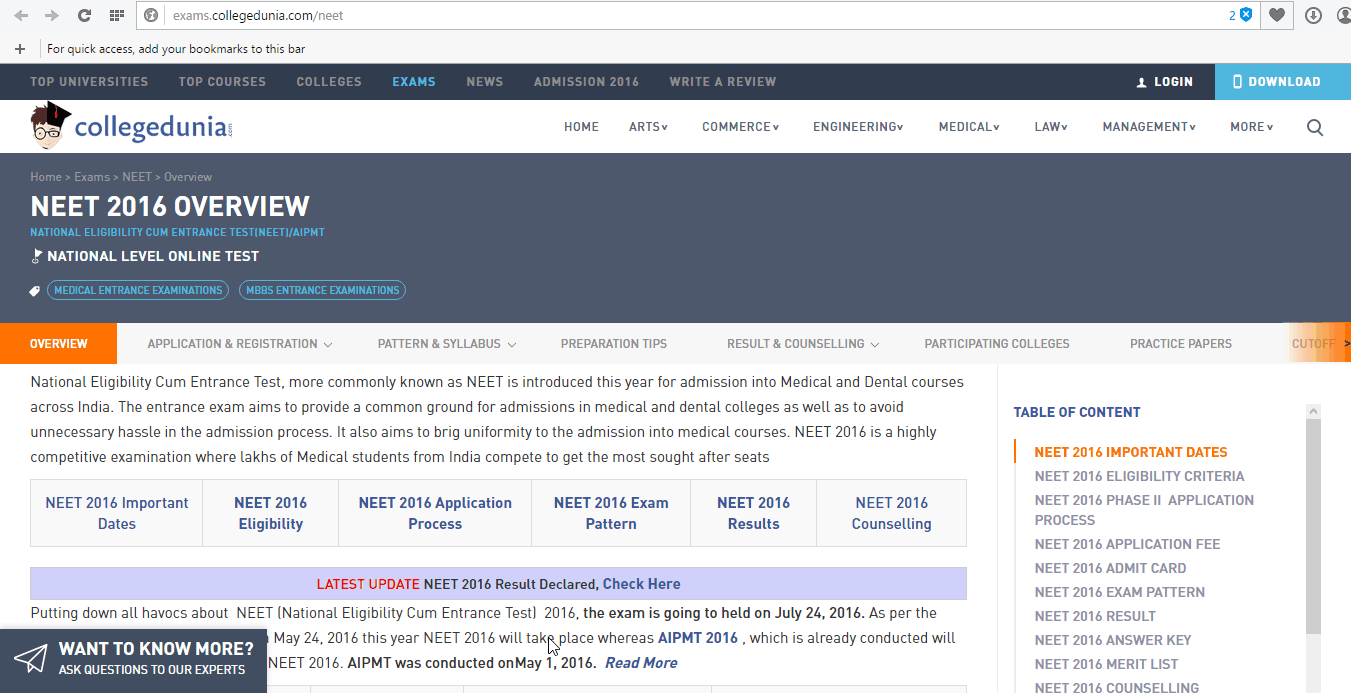Viewport: 1351px width, 693px height.
Task: Open the NEET 2016 Counselling table cell link
Action: 892,513
